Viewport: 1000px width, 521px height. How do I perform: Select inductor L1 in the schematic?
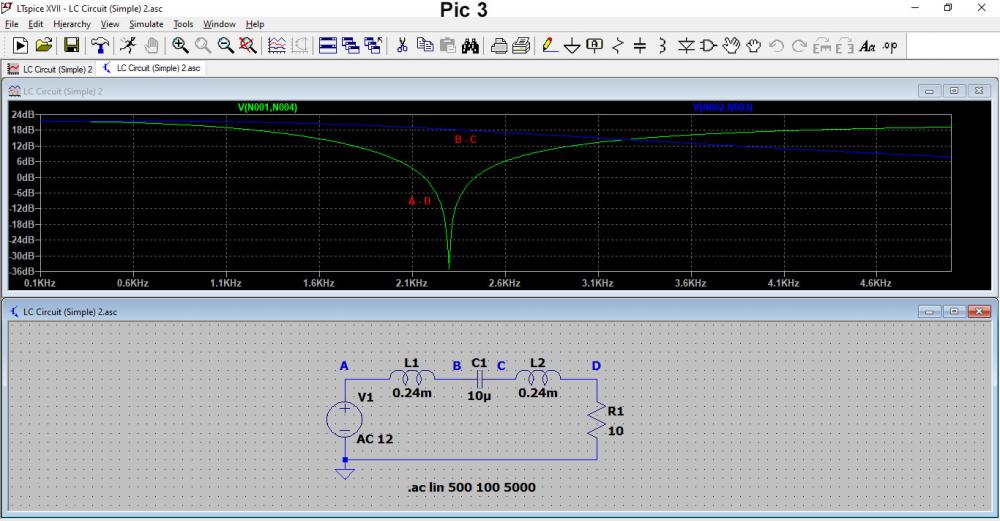412,376
